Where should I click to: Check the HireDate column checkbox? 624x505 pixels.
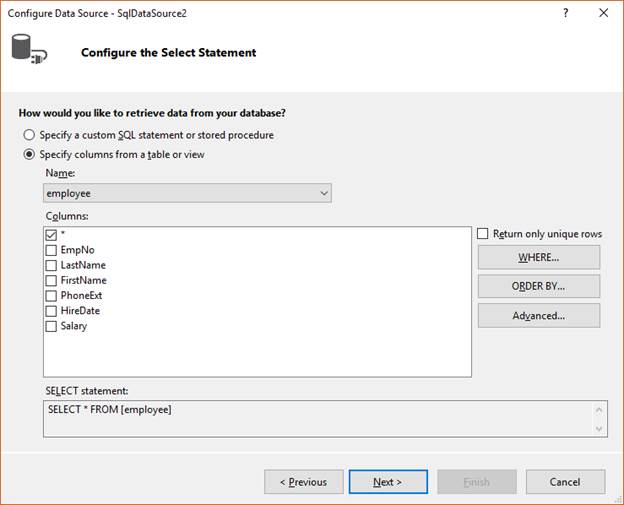click(51, 311)
